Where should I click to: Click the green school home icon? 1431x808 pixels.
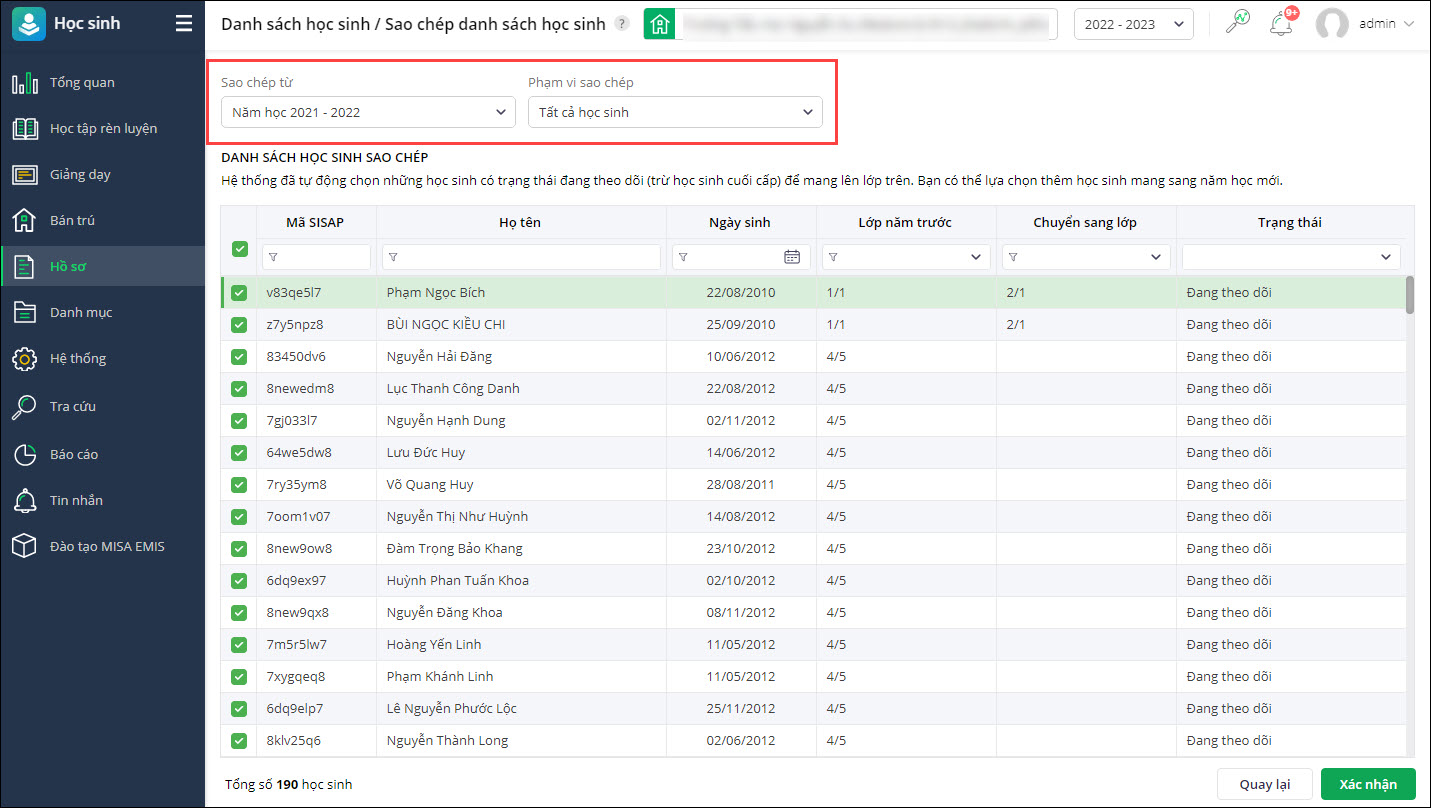(x=659, y=24)
